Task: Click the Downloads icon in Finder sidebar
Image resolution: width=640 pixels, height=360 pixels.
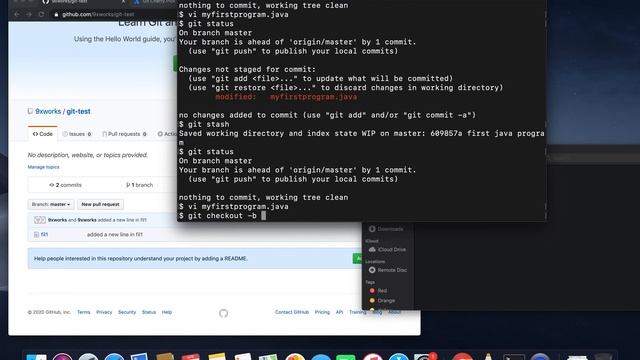Action: click(x=372, y=229)
